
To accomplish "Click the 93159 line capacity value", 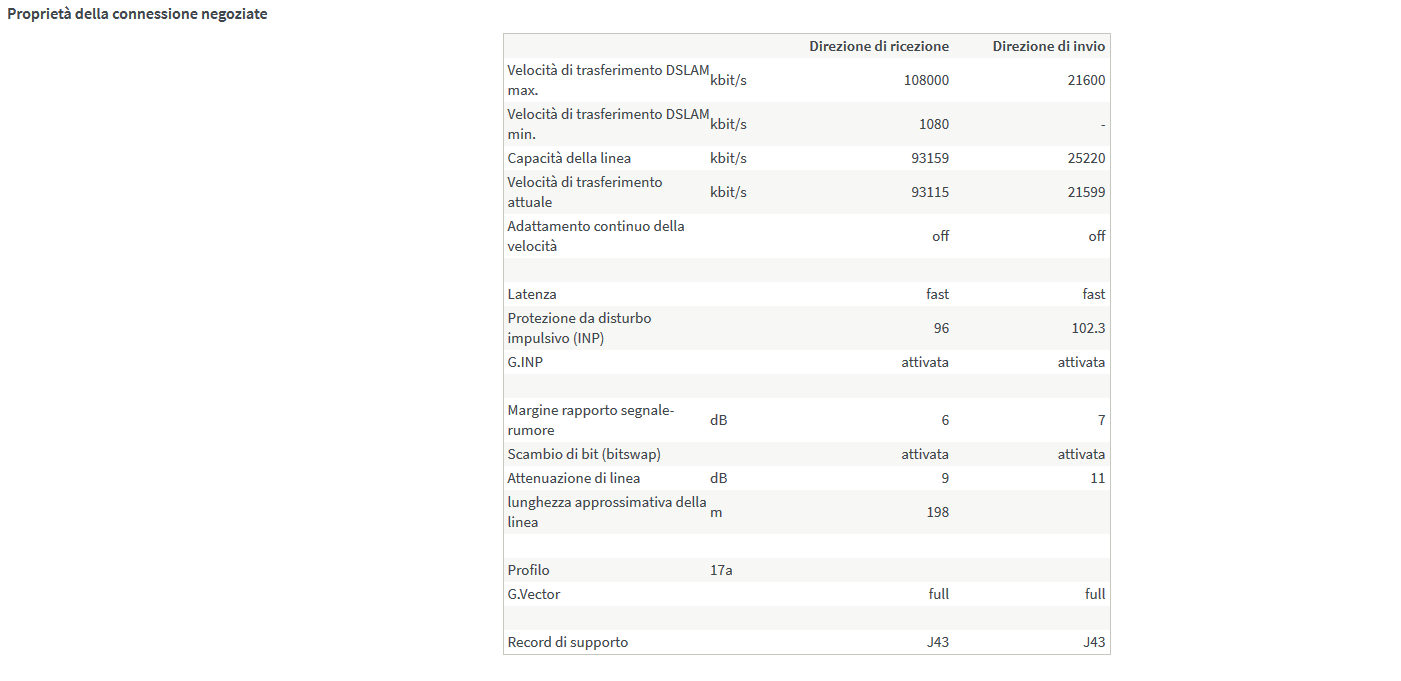I will tap(930, 158).
